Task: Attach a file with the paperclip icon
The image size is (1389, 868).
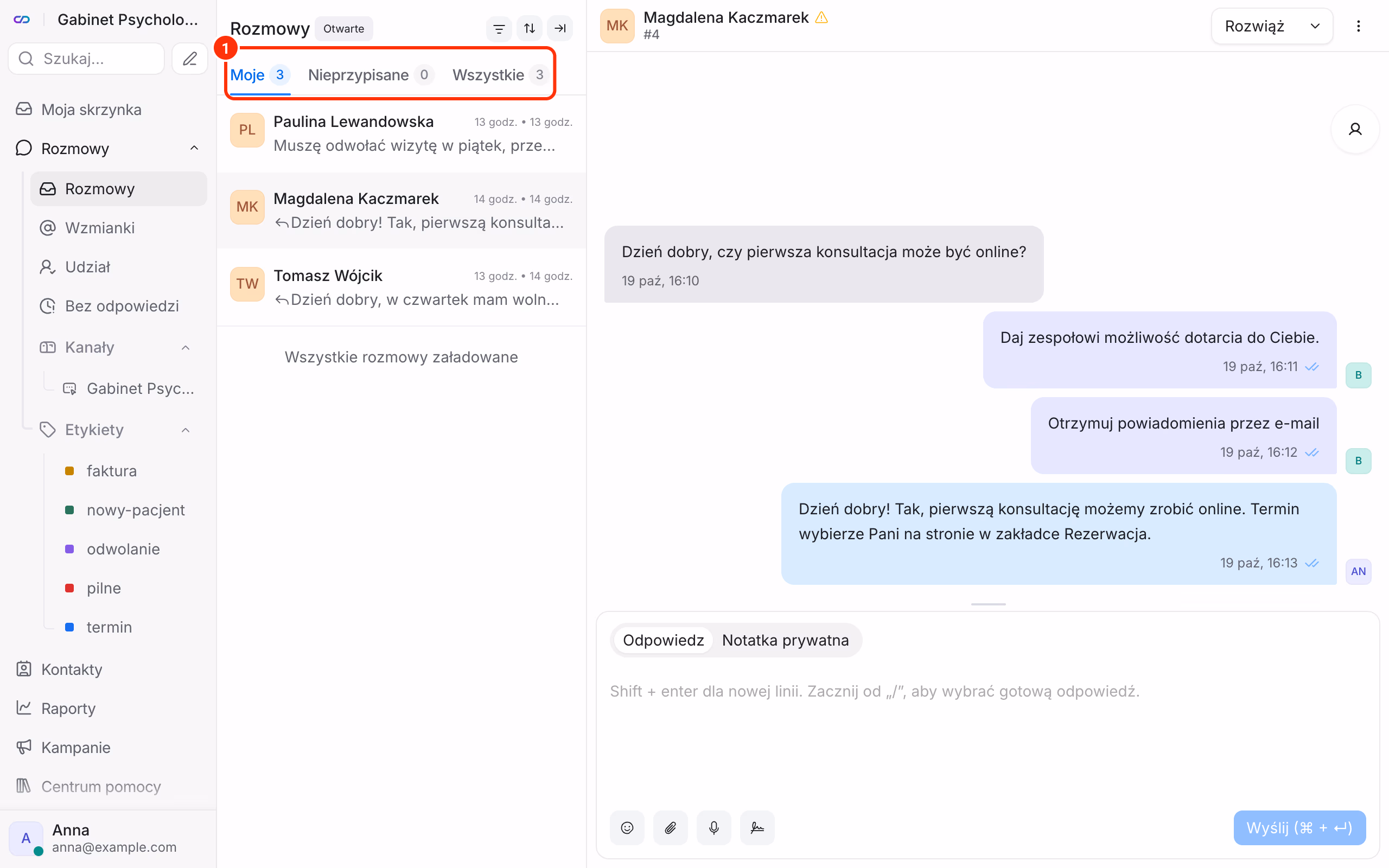Action: pos(671,827)
